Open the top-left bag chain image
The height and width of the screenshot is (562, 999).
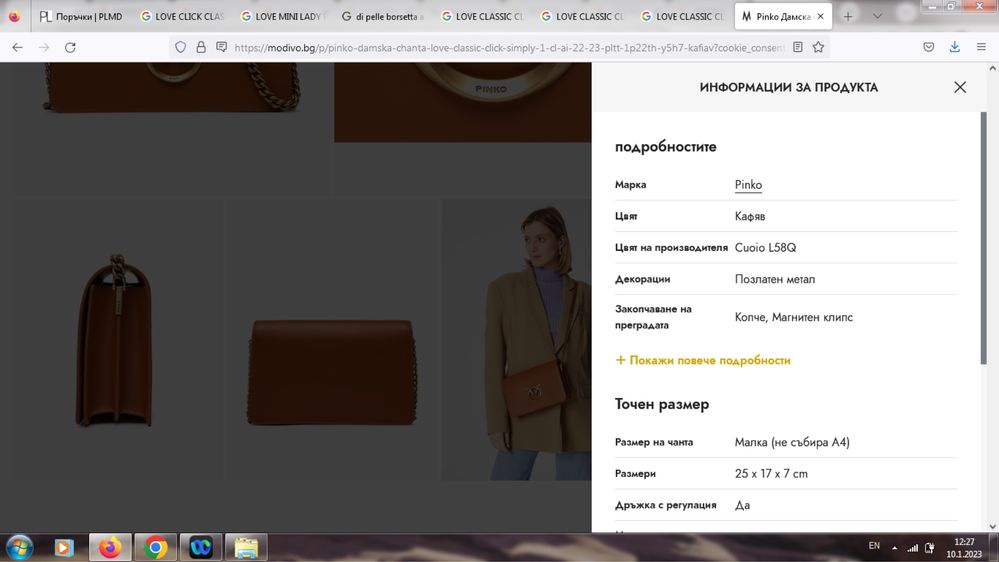pyautogui.click(x=171, y=128)
